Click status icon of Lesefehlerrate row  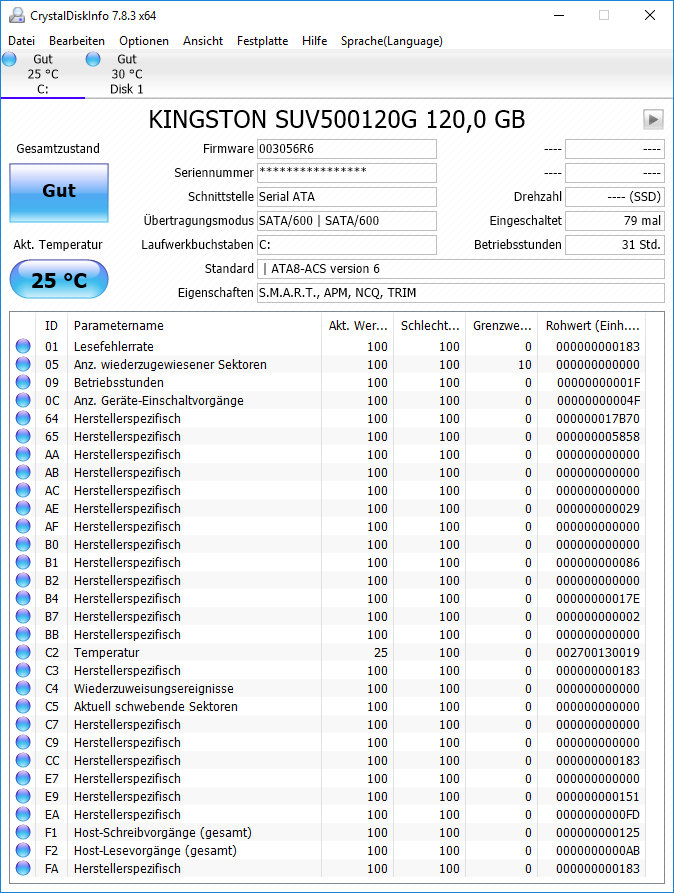[x=23, y=346]
